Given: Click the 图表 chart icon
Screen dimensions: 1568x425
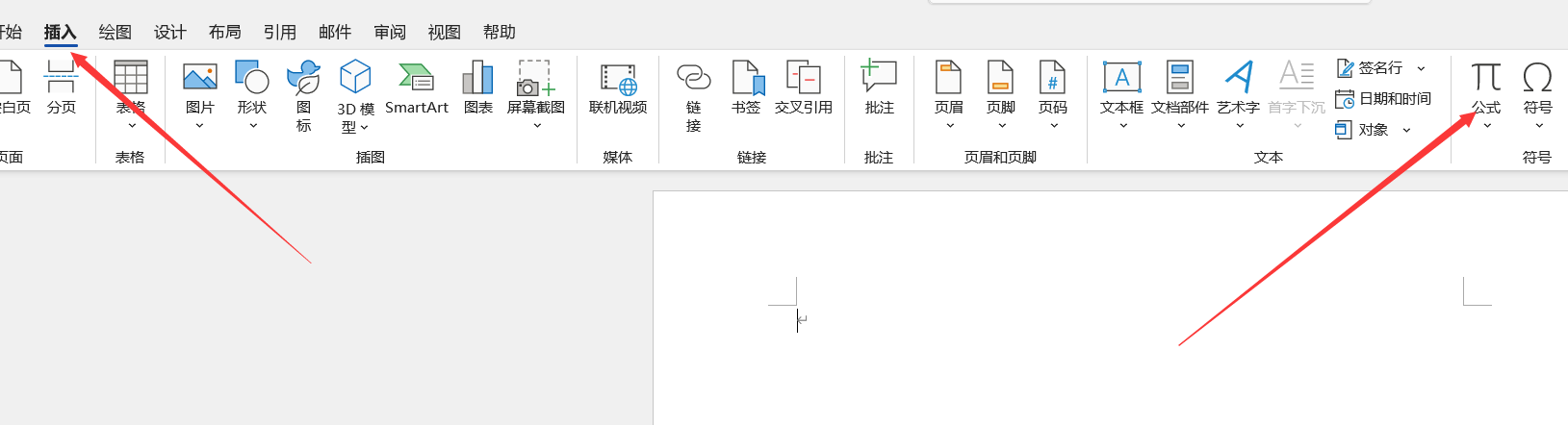Looking at the screenshot, I should (477, 87).
